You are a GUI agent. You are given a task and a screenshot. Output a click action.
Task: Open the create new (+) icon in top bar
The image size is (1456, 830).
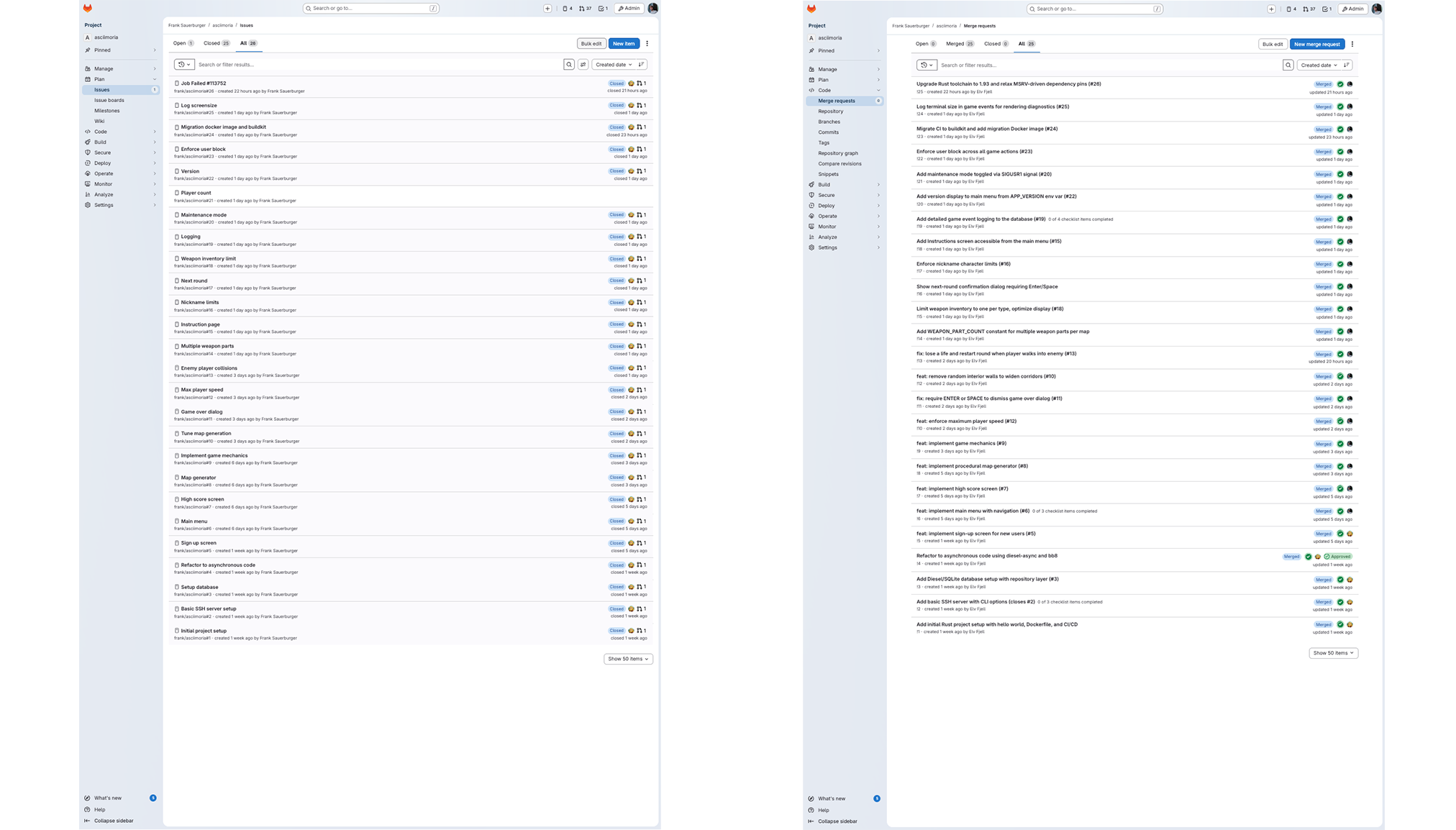(x=547, y=8)
